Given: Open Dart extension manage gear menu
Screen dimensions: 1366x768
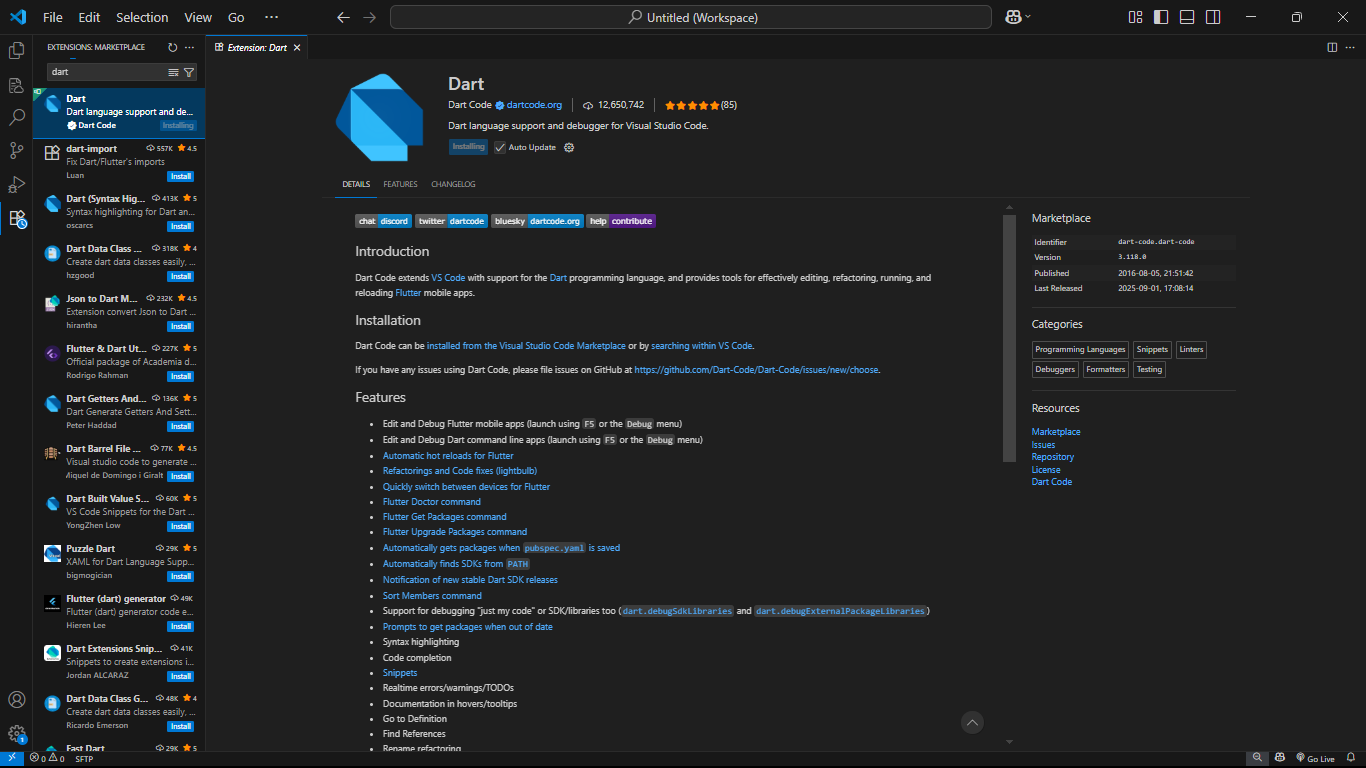Looking at the screenshot, I should point(569,147).
